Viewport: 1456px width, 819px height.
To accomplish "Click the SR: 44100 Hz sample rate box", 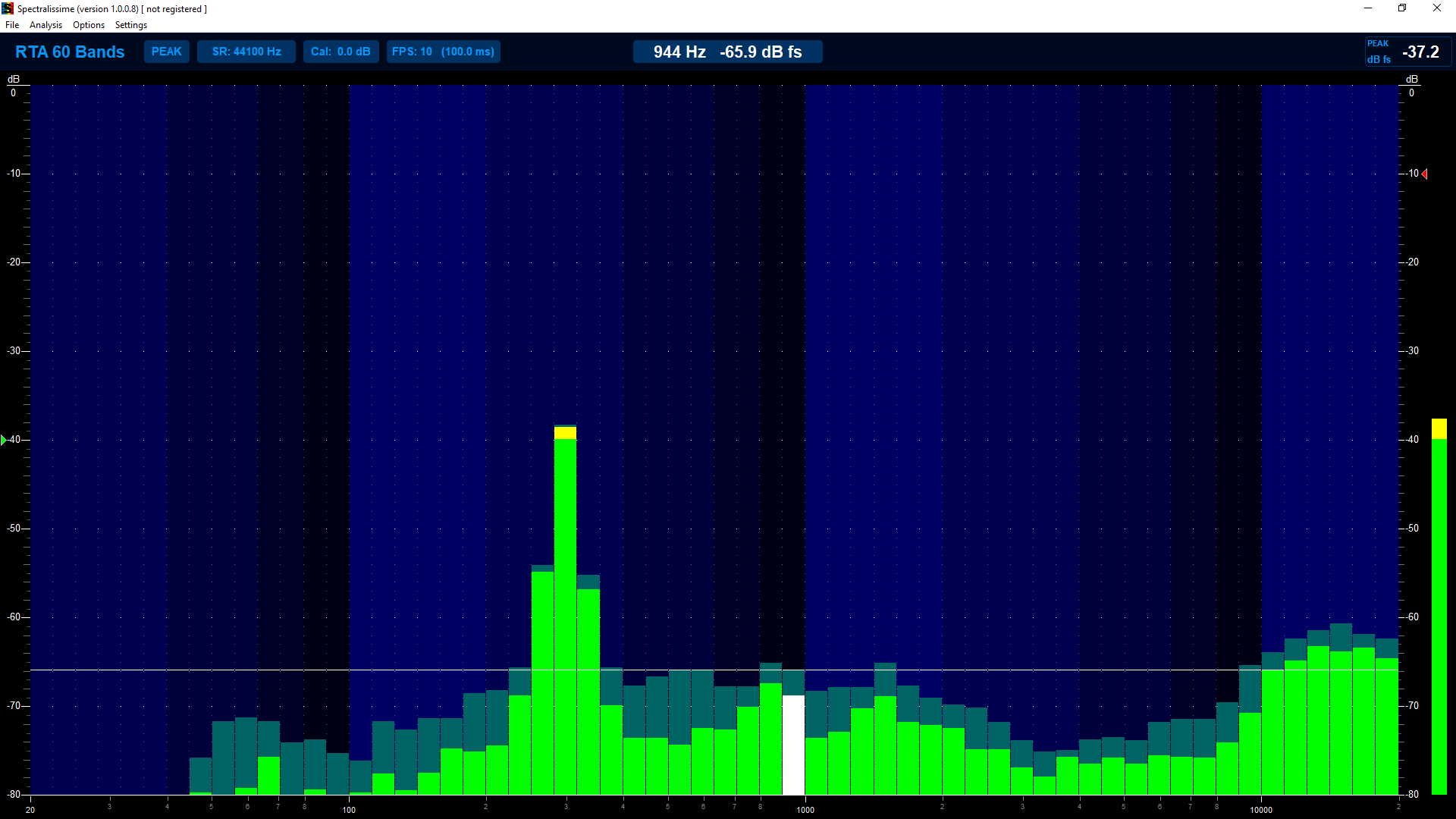I will [x=246, y=52].
